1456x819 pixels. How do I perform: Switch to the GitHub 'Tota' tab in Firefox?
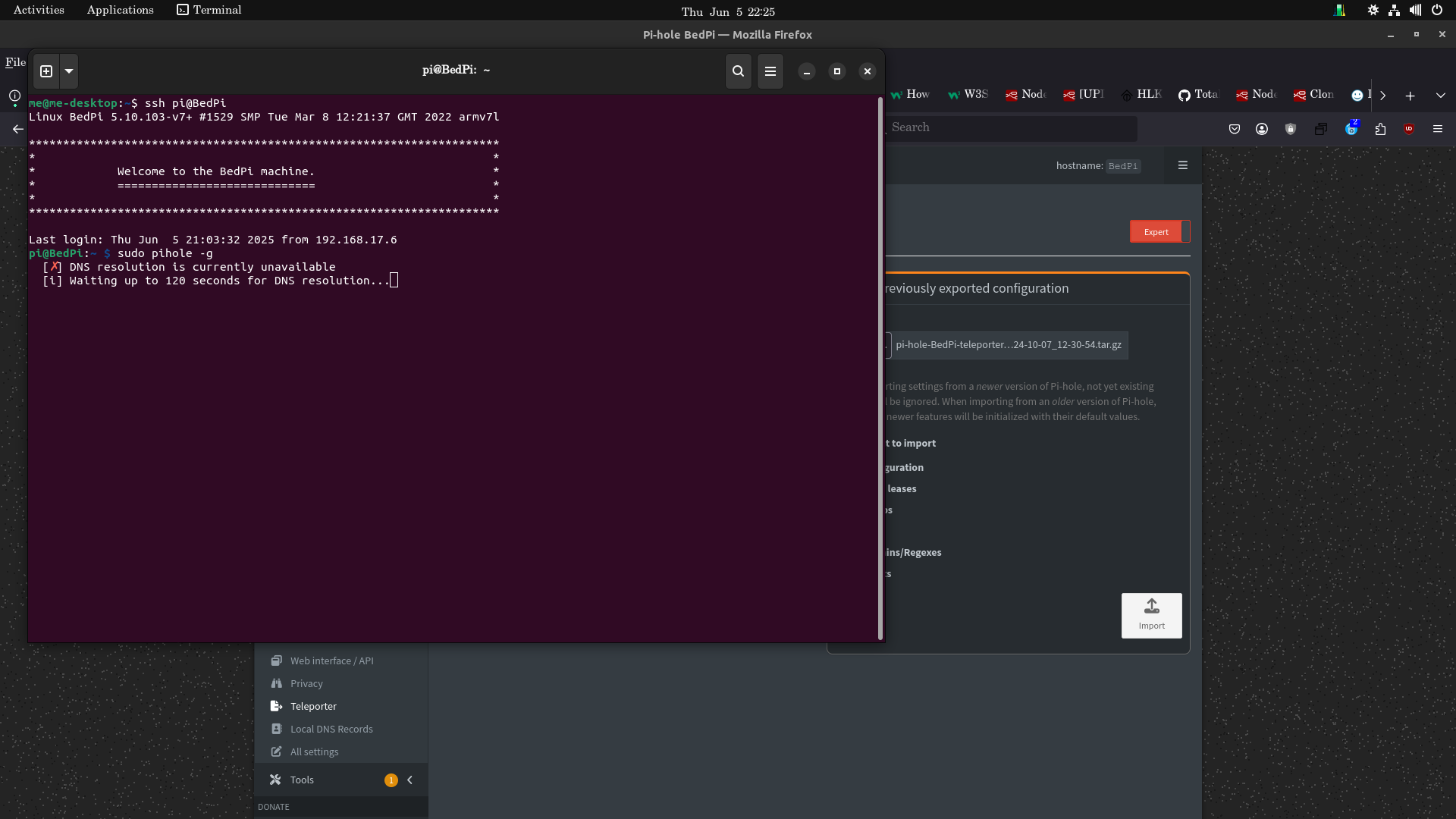coord(1200,95)
